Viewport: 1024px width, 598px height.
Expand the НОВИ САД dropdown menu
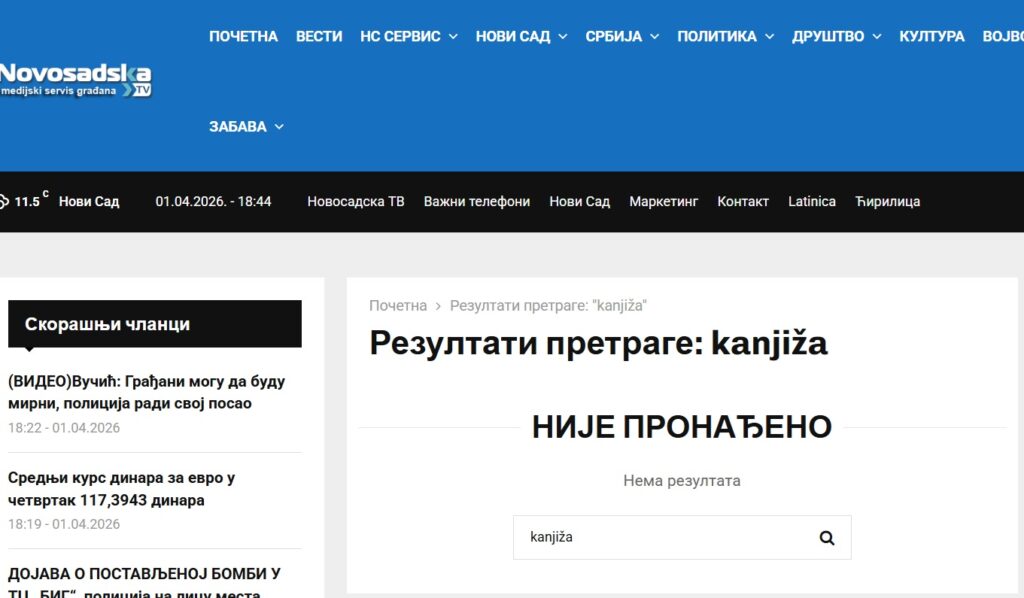click(521, 36)
